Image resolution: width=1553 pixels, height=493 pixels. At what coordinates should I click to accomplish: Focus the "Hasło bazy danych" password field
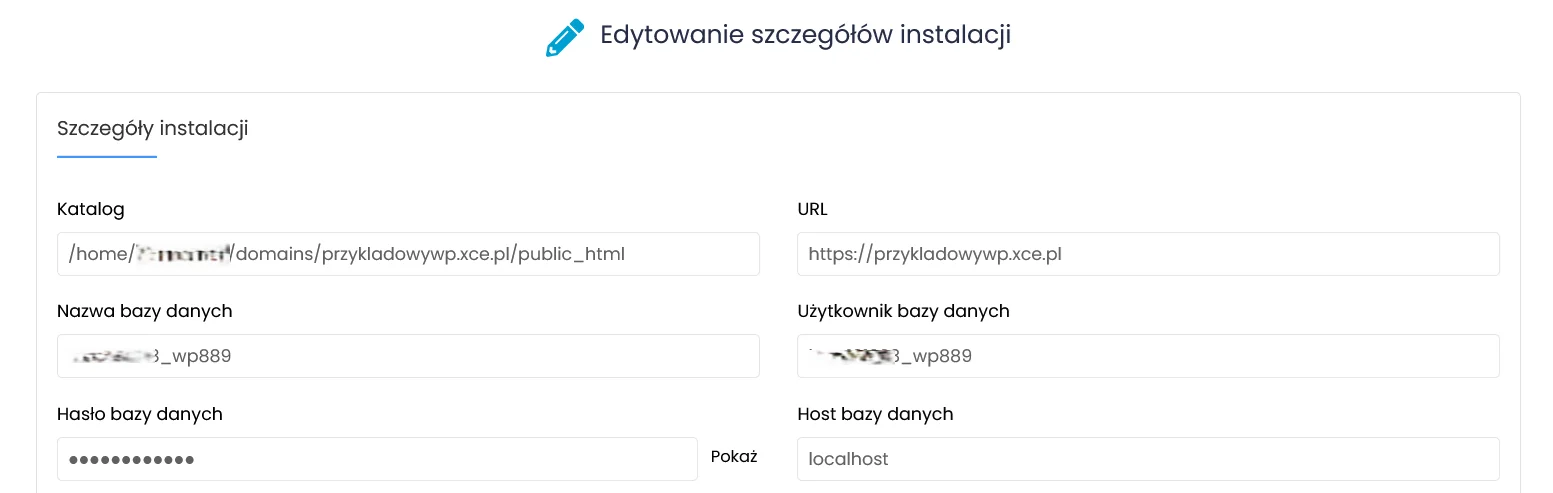pos(377,459)
